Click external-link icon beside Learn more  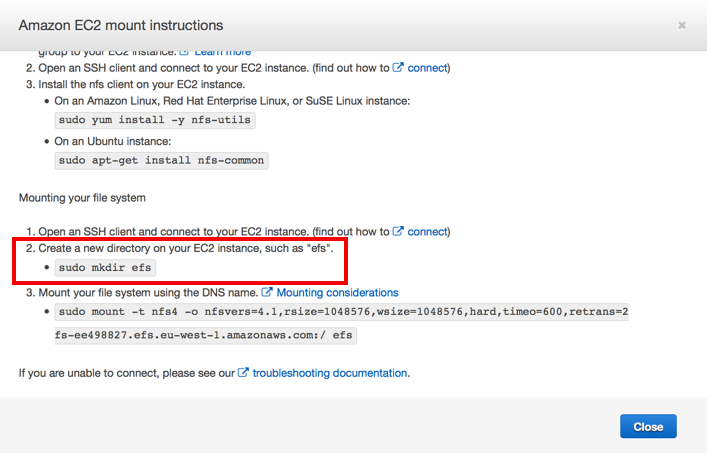click(x=186, y=51)
